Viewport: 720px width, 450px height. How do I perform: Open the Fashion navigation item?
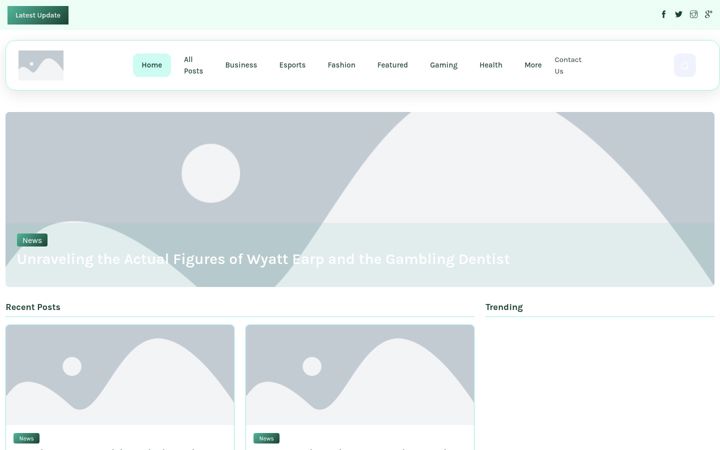[x=341, y=65]
